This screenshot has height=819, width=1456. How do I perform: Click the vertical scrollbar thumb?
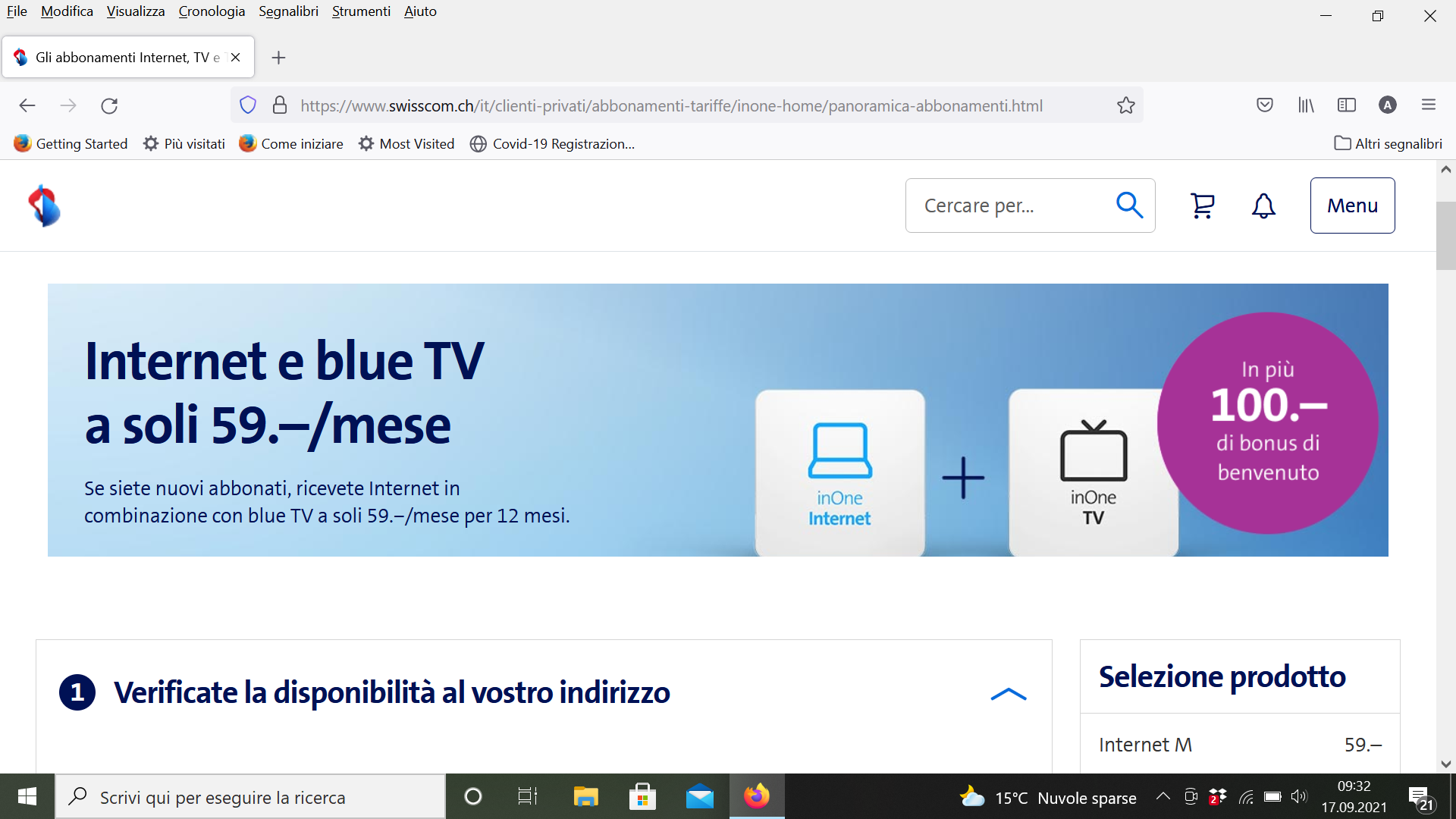1445,236
